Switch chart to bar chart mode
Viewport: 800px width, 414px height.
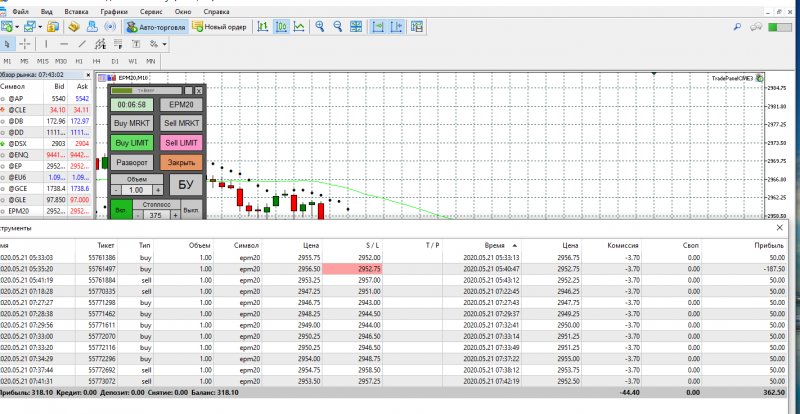click(x=263, y=27)
